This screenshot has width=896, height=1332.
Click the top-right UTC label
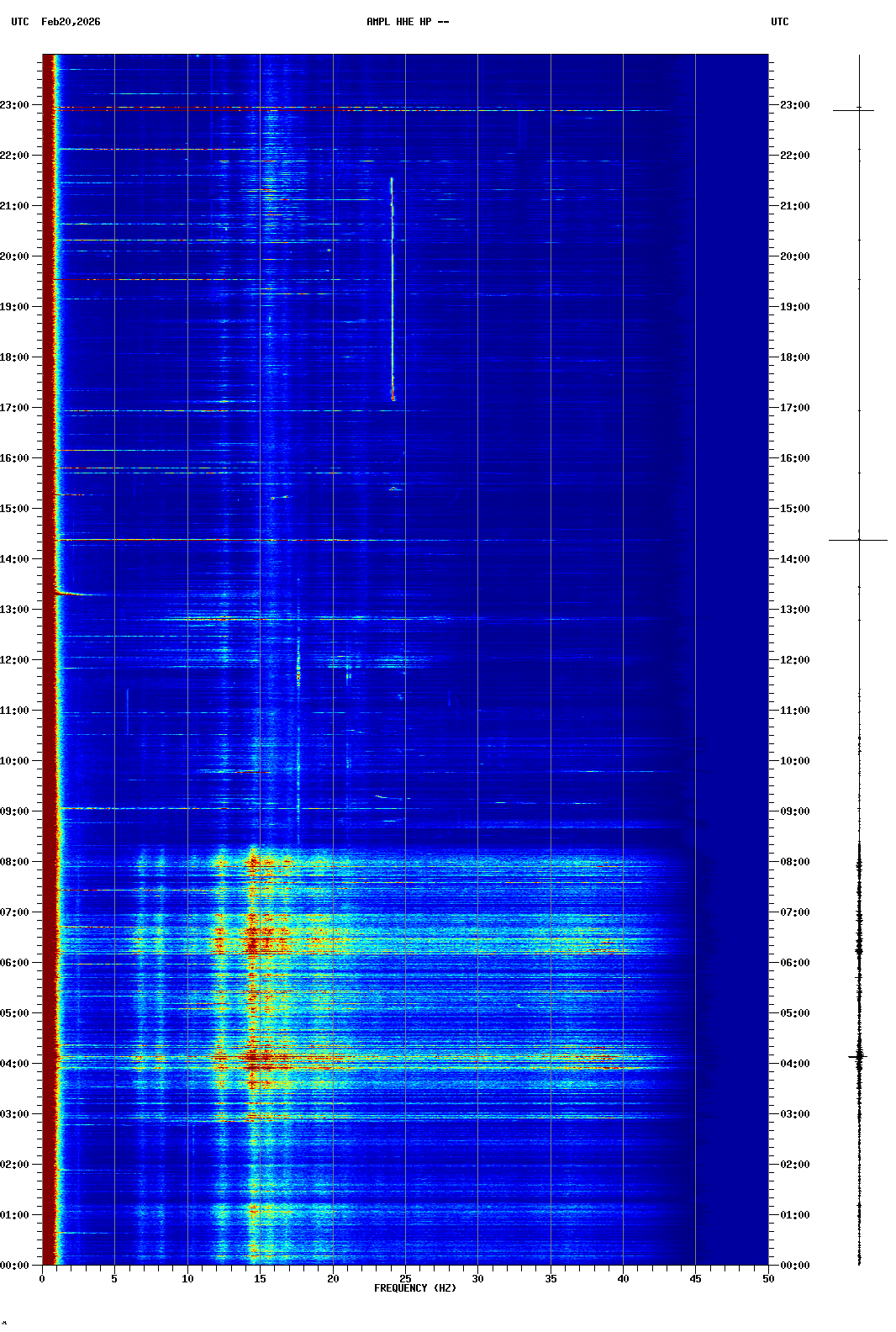(x=779, y=22)
